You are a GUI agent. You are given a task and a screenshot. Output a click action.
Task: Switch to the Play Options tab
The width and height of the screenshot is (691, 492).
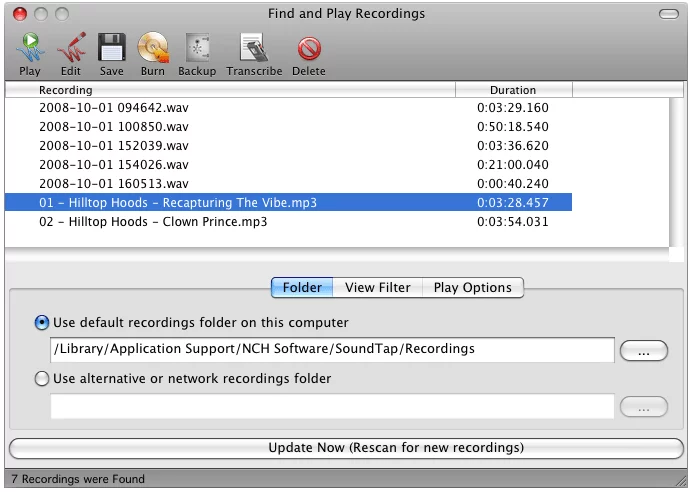click(x=472, y=288)
